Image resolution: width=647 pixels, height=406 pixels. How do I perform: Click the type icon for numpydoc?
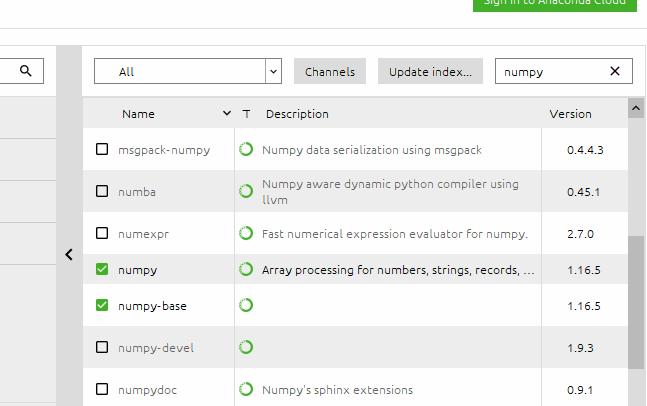coord(246,389)
